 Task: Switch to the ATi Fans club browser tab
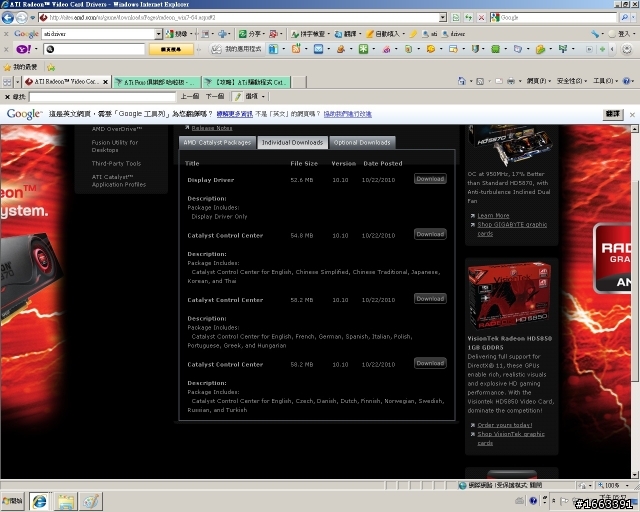tap(157, 82)
